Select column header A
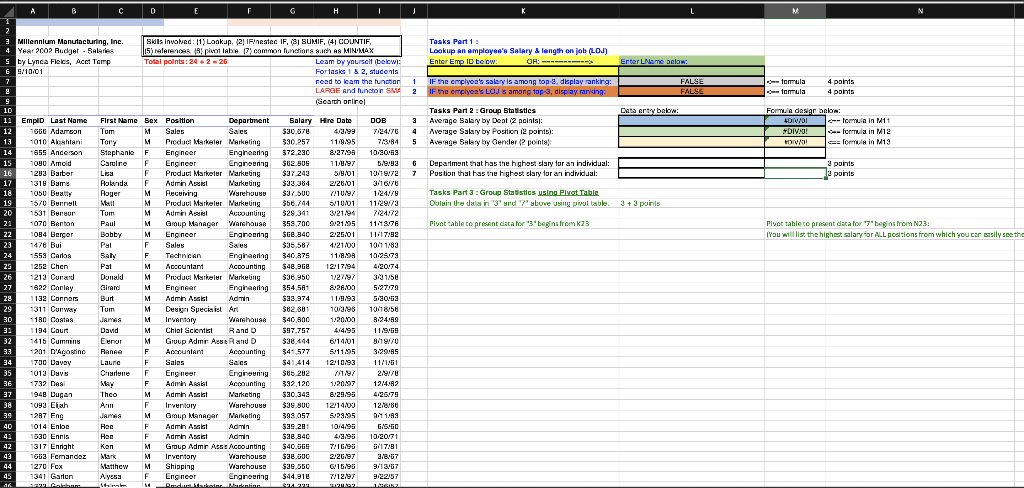Image resolution: width=1024 pixels, height=488 pixels. pyautogui.click(x=33, y=11)
